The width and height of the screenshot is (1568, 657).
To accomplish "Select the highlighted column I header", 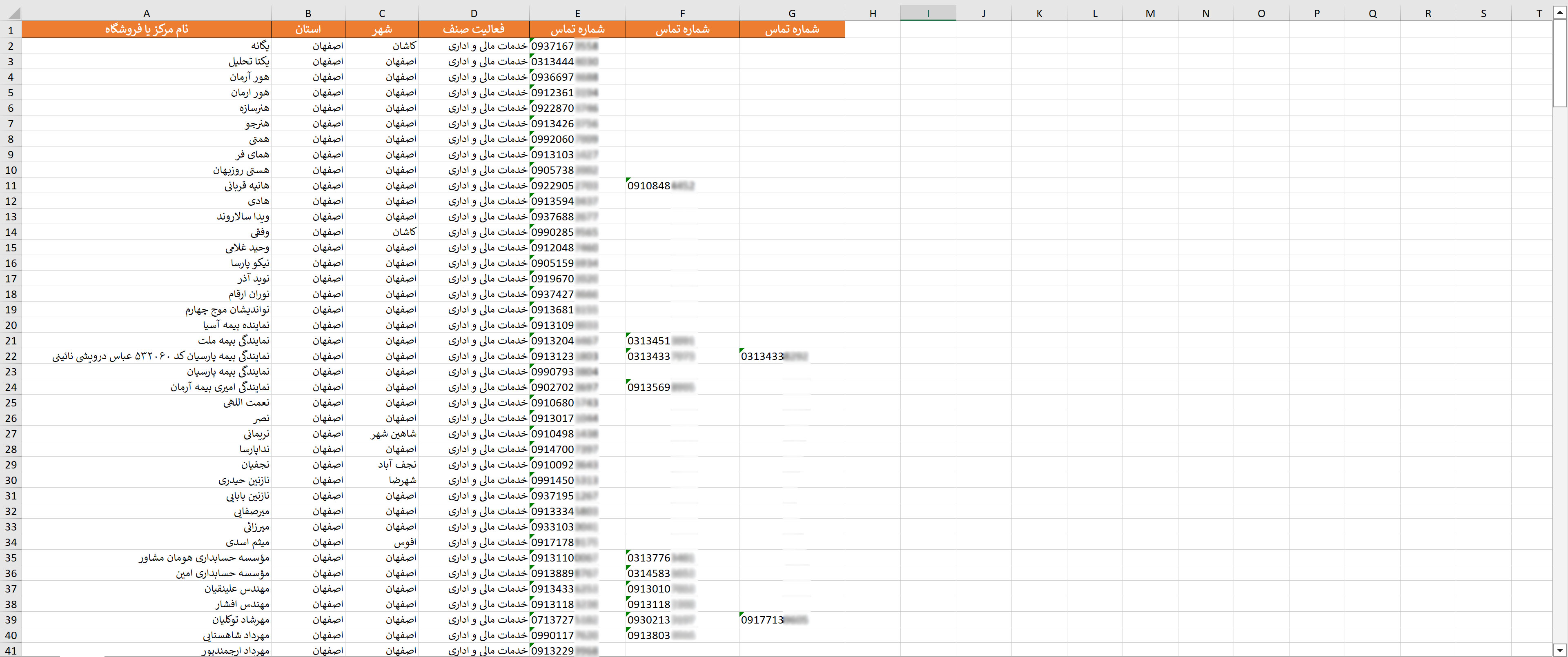I will (x=928, y=13).
